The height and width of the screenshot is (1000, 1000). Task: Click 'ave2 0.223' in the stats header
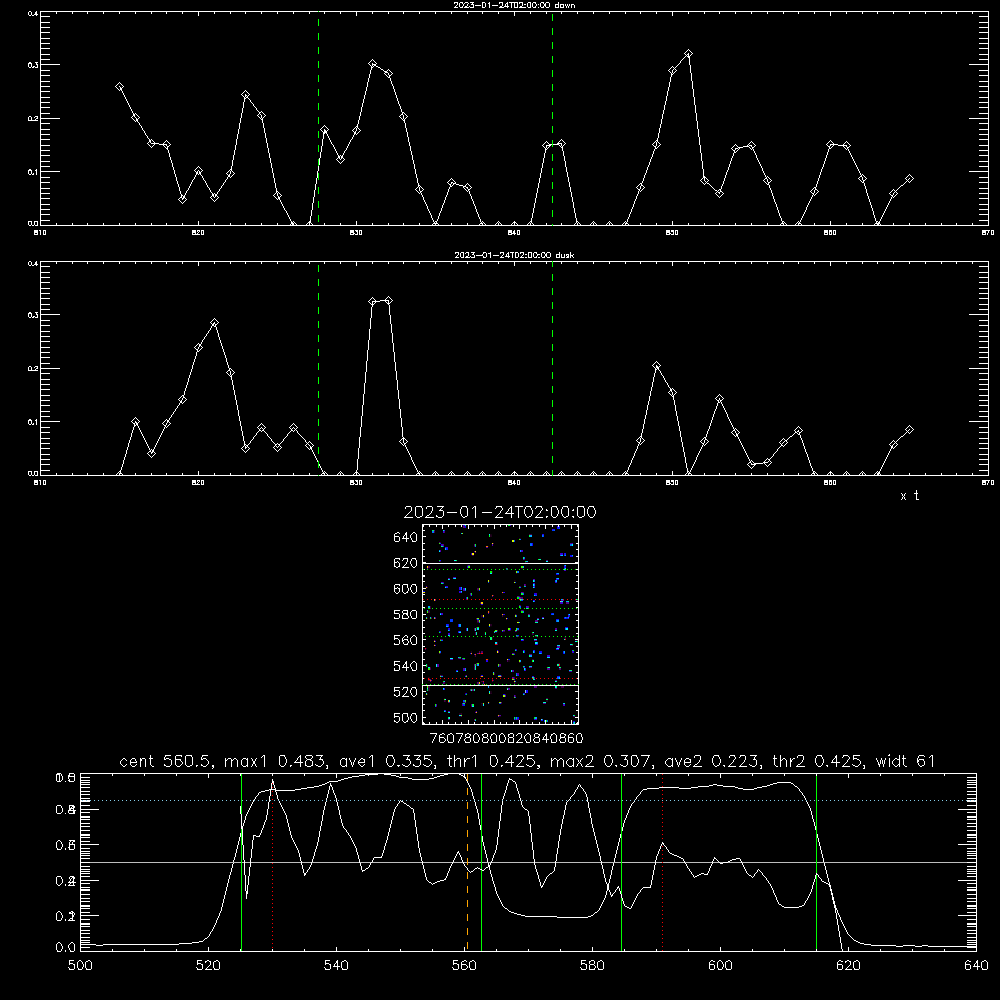[710, 761]
